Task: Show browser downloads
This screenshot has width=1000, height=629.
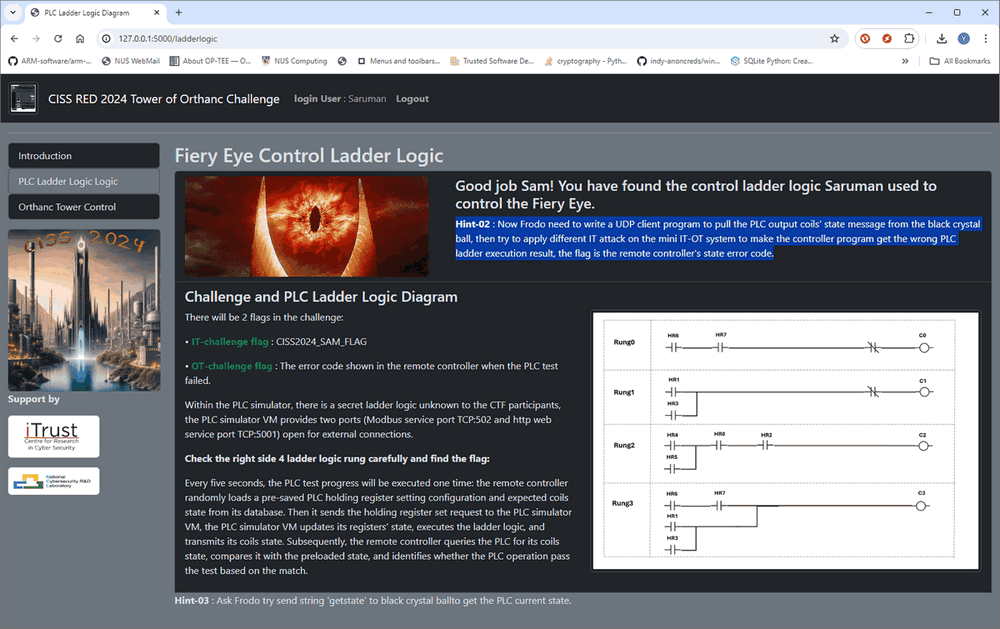Action: 941,38
